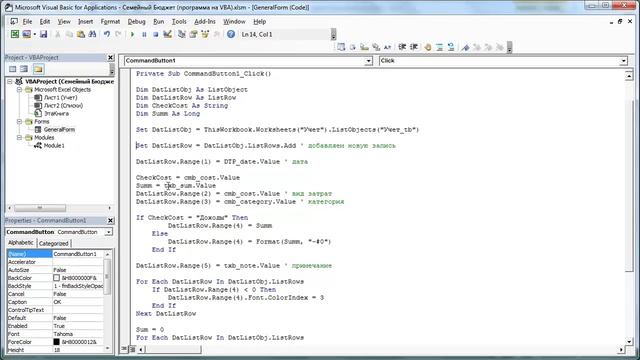The height and width of the screenshot is (360, 640).
Task: Save the workbook with the floppy icon
Action: coord(43,34)
